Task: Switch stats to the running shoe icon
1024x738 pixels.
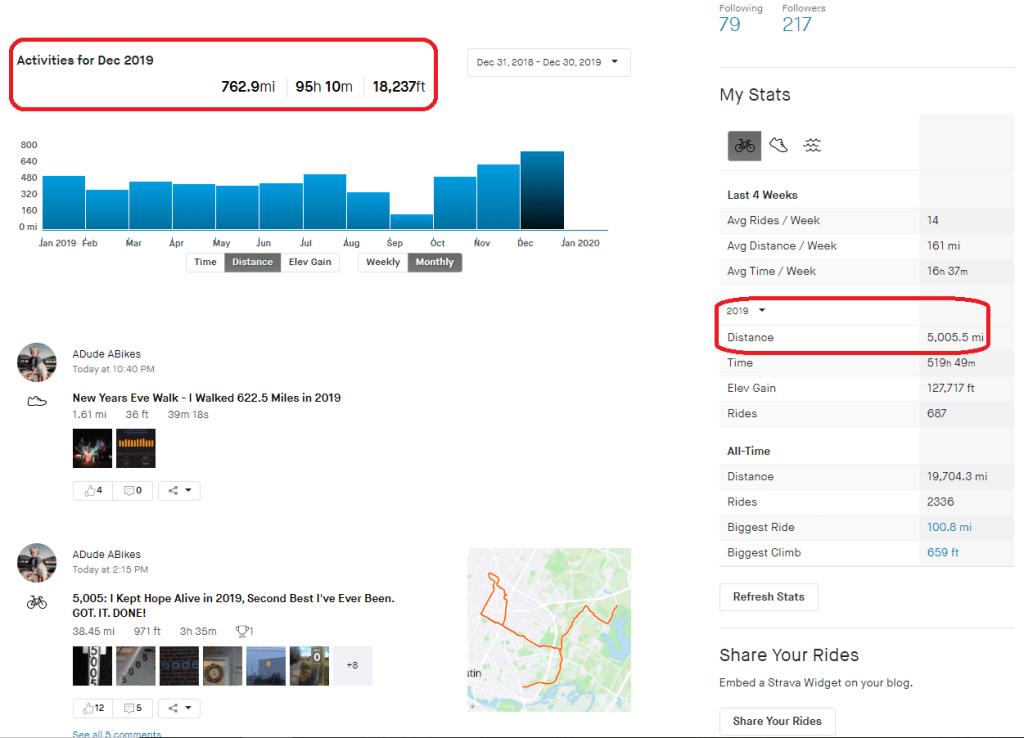Action: (778, 145)
